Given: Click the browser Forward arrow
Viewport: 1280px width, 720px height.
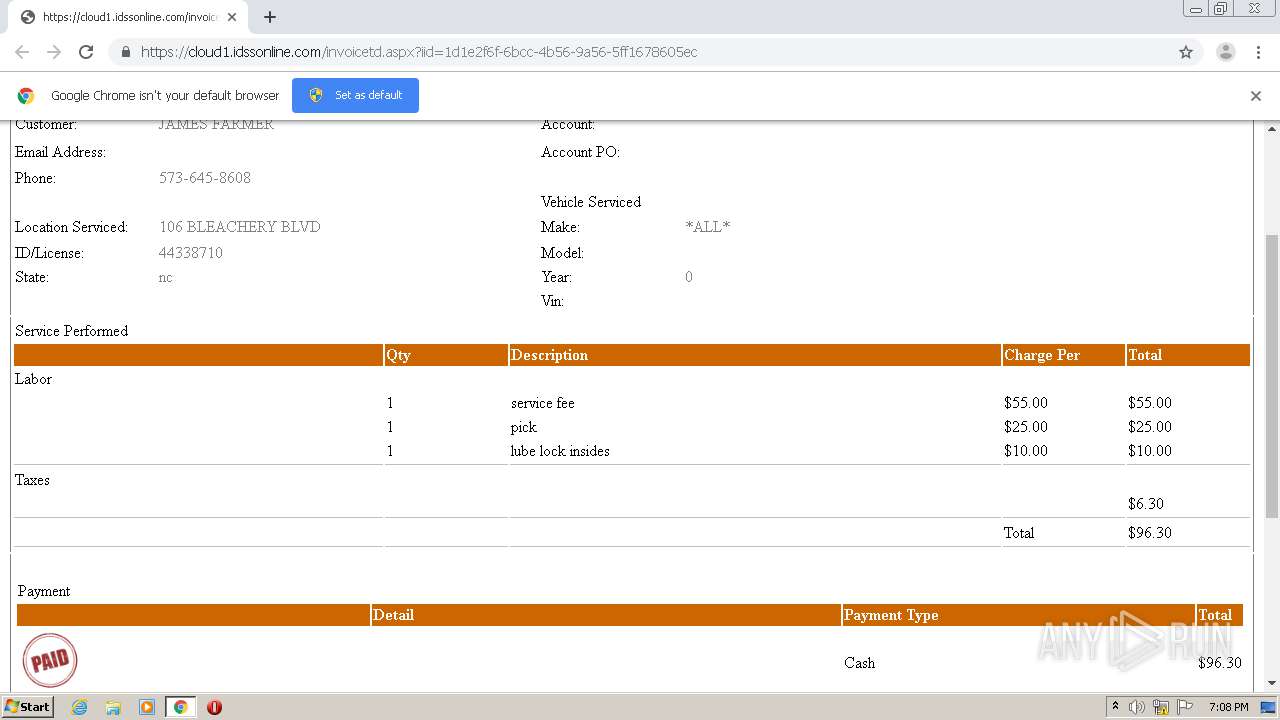Looking at the screenshot, I should (x=54, y=52).
